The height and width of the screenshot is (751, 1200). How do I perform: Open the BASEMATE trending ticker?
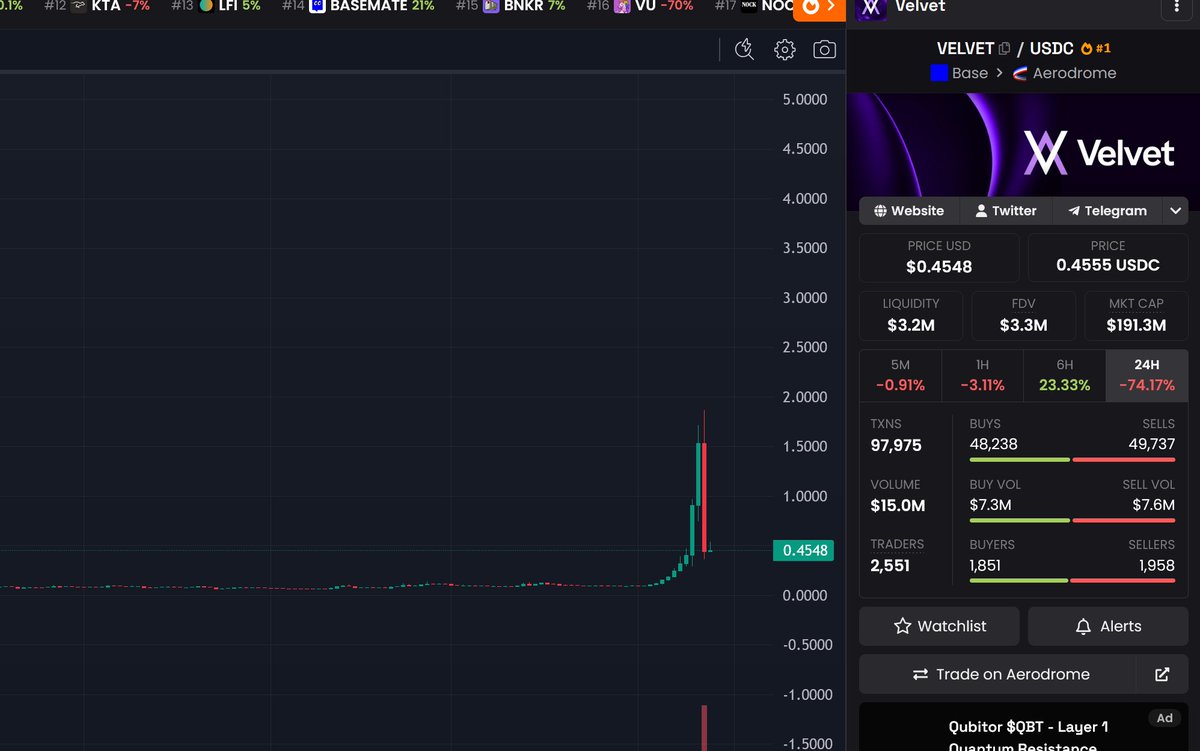pos(359,6)
